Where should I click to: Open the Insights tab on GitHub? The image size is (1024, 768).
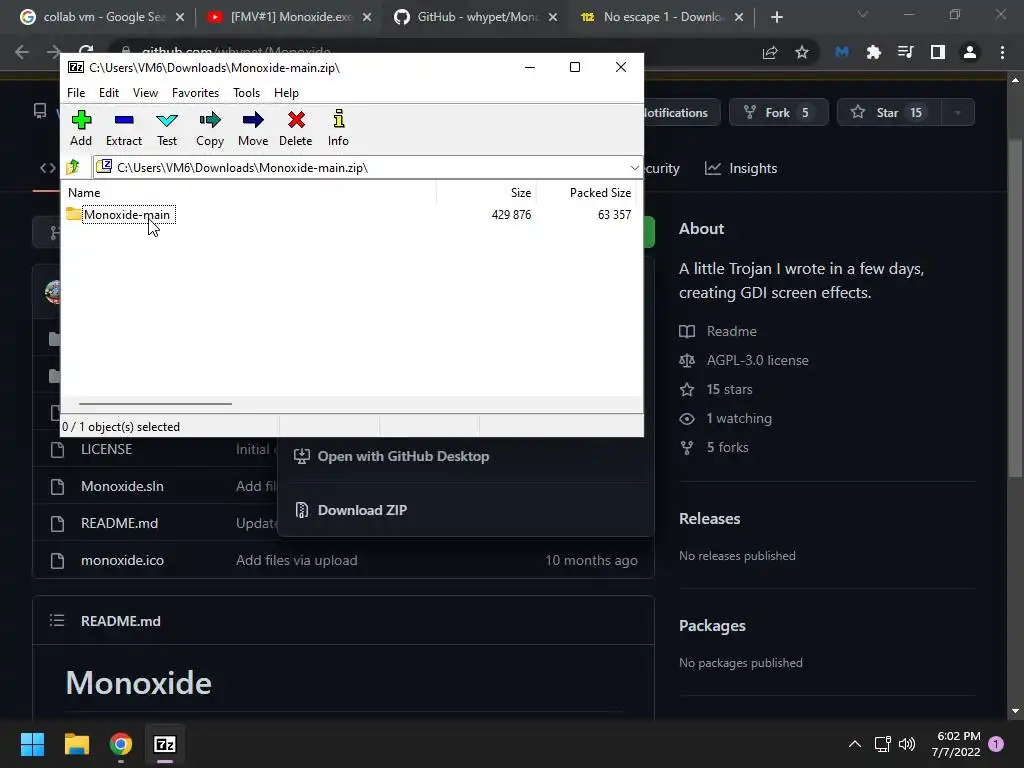point(741,168)
